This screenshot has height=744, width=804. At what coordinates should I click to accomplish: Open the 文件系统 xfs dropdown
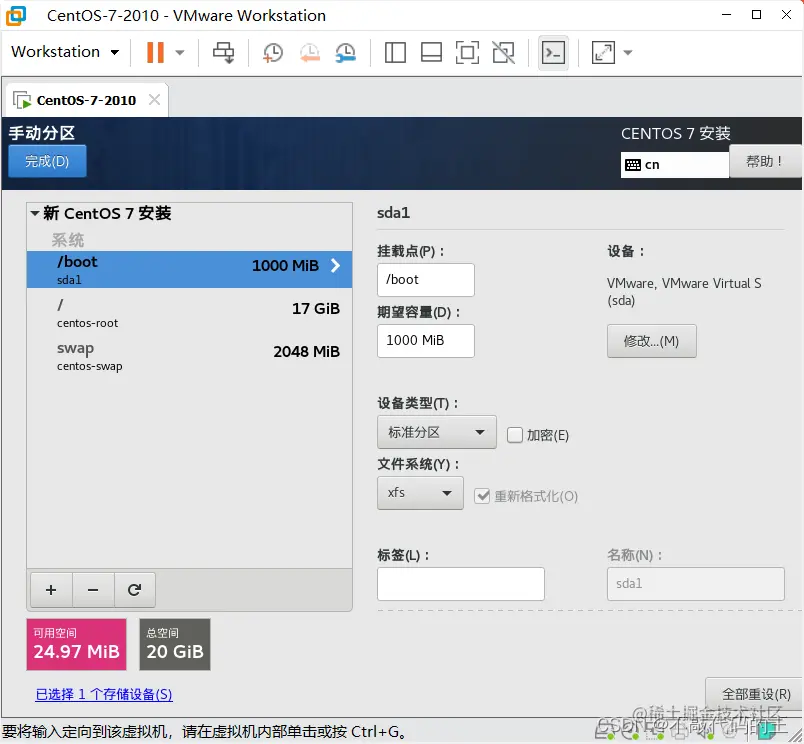pos(420,493)
